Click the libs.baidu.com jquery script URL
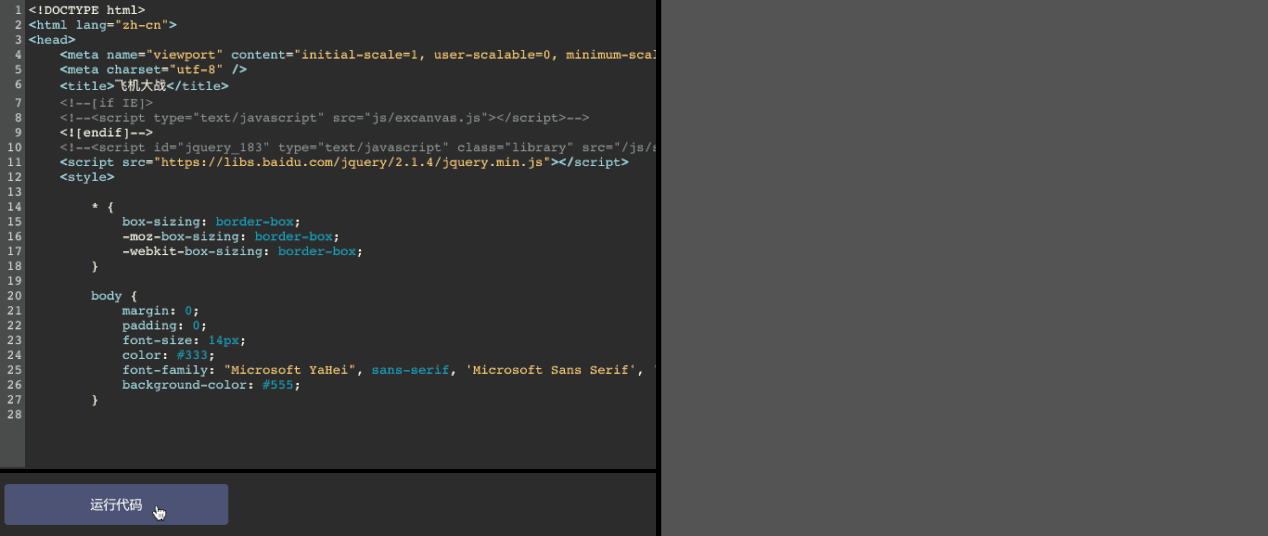 [351, 162]
